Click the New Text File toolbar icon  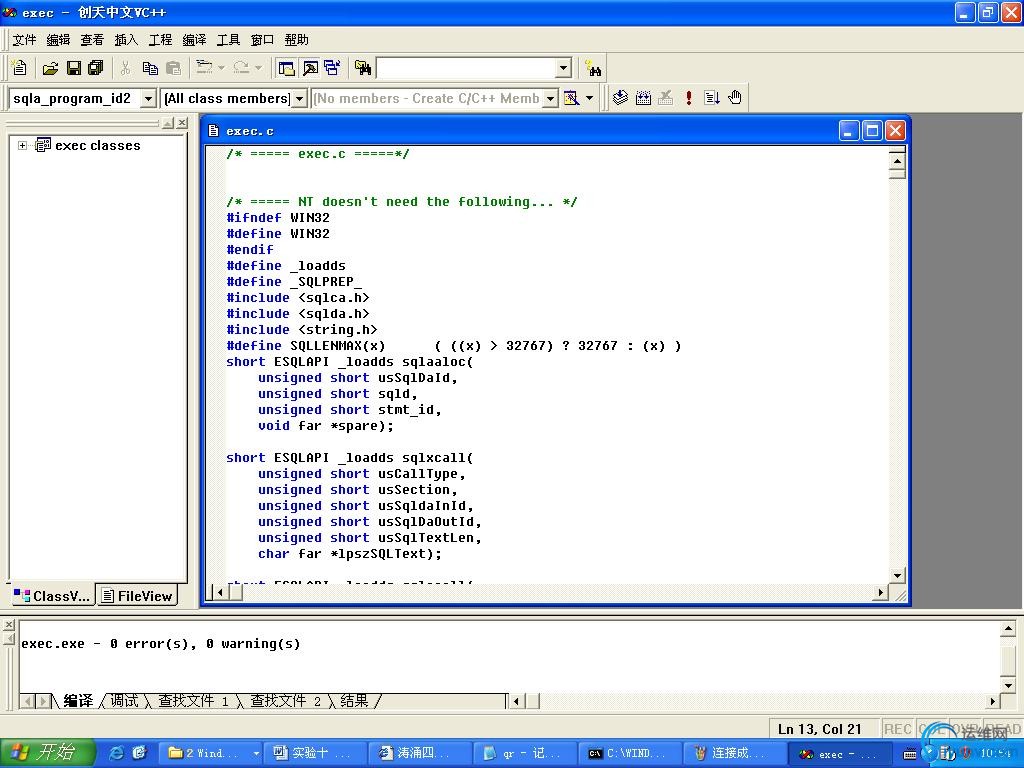coord(20,67)
